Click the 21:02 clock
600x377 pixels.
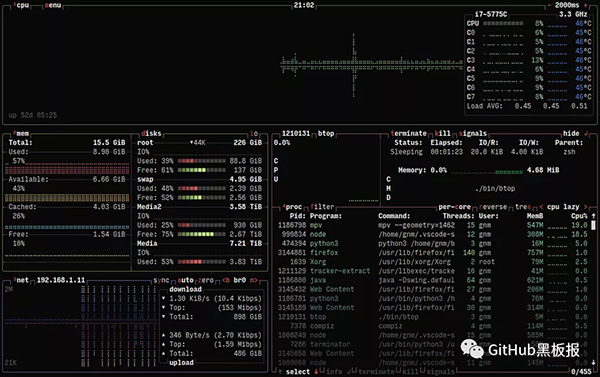pos(304,5)
